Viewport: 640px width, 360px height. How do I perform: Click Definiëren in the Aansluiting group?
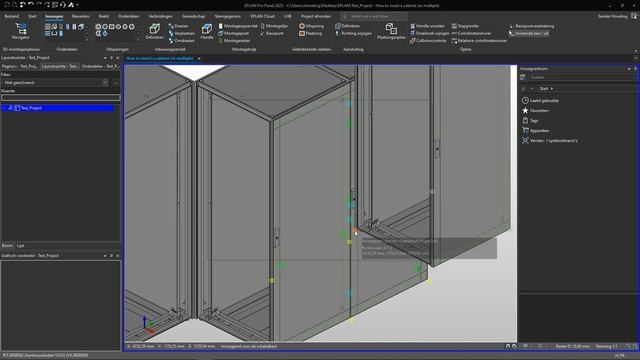tap(347, 26)
